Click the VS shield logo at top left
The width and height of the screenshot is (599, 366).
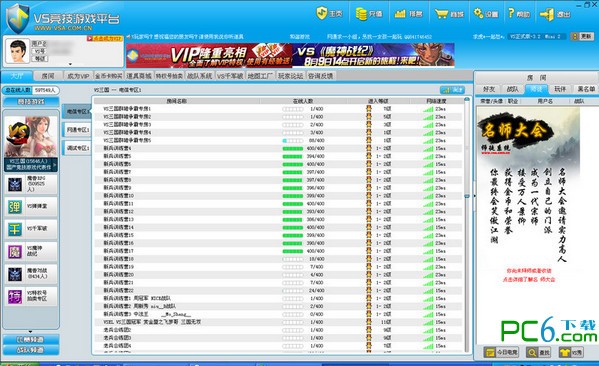[18, 18]
